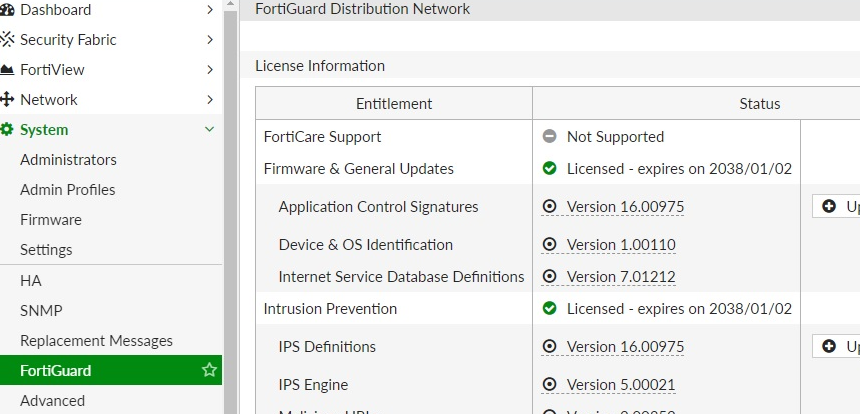Click the FortiView chart icon
The width and height of the screenshot is (860, 414).
pyautogui.click(x=7, y=70)
